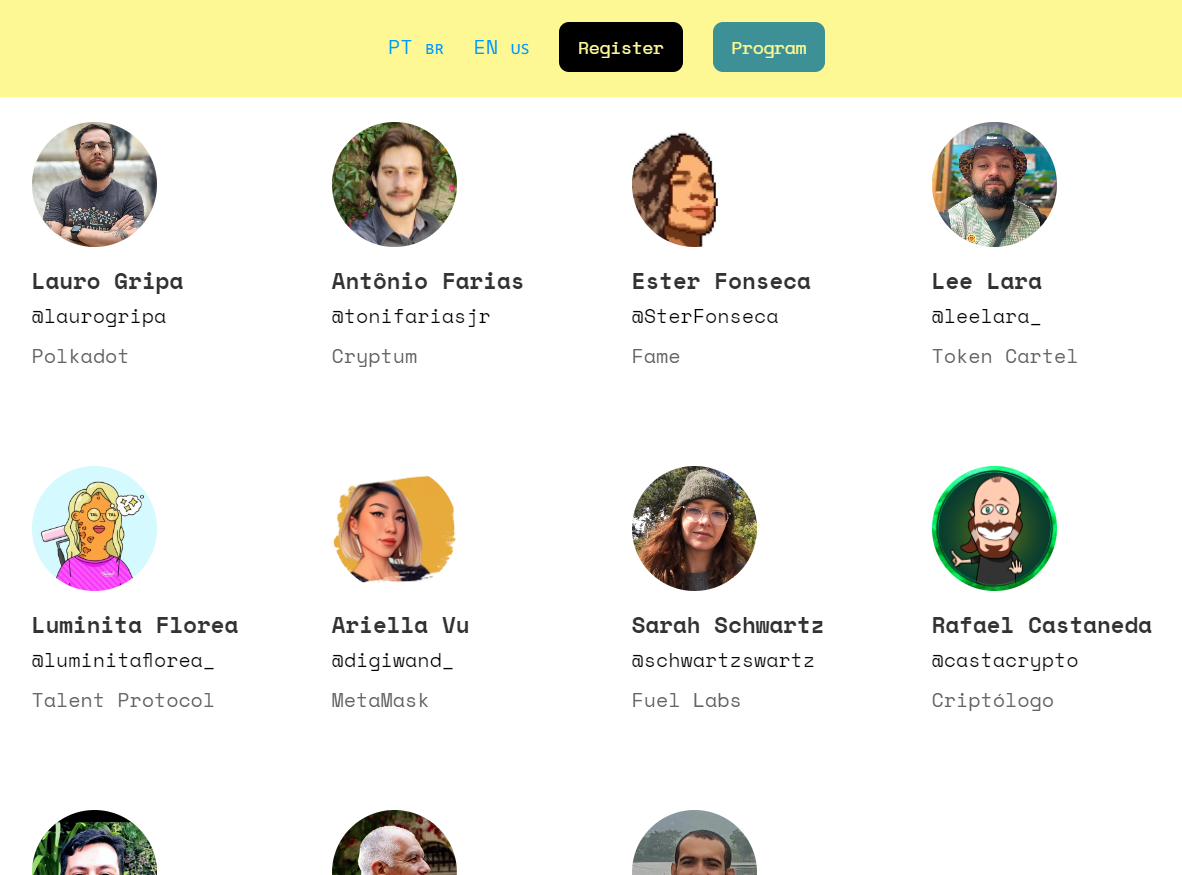This screenshot has width=1182, height=875.
Task: Click Antônio Farias's avatar picture
Action: pos(394,184)
